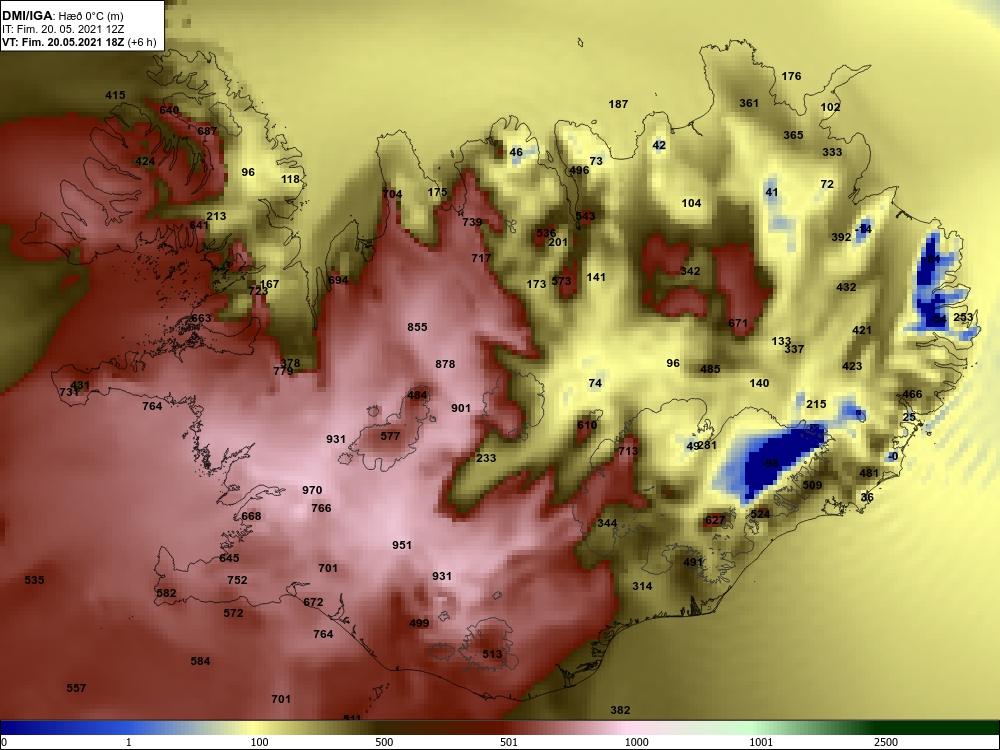The width and height of the screenshot is (1000, 750).
Task: Click the offshore value 557
Action: [x=76, y=688]
